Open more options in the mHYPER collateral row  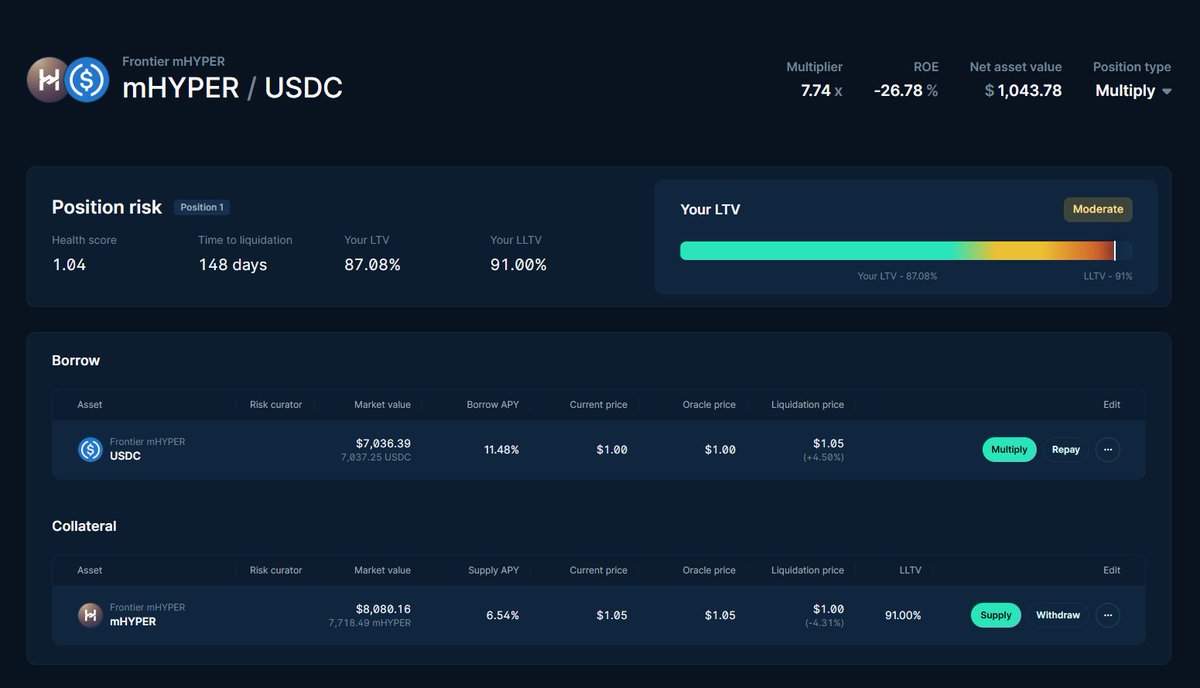(1107, 615)
